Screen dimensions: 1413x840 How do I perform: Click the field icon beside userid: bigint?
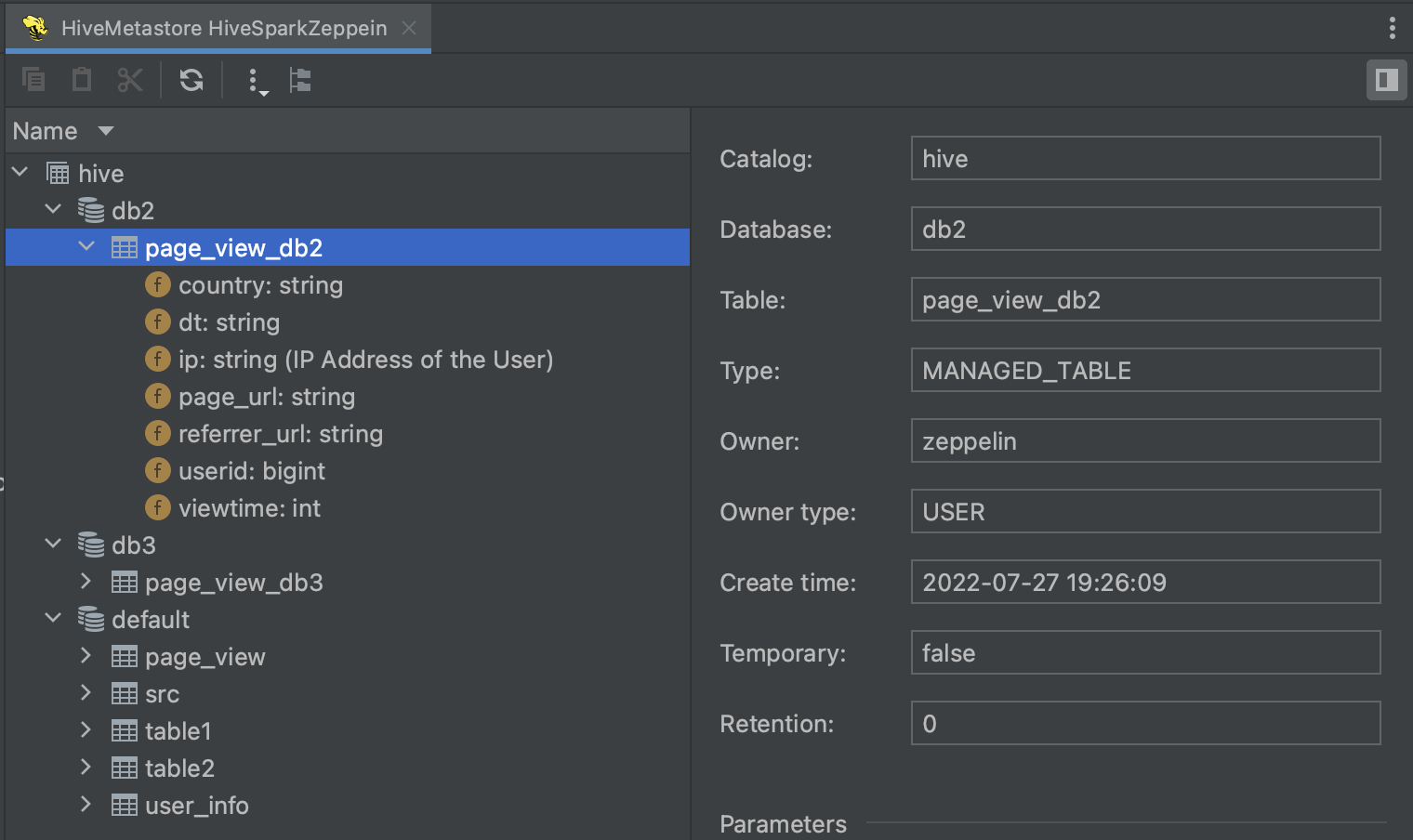click(158, 470)
